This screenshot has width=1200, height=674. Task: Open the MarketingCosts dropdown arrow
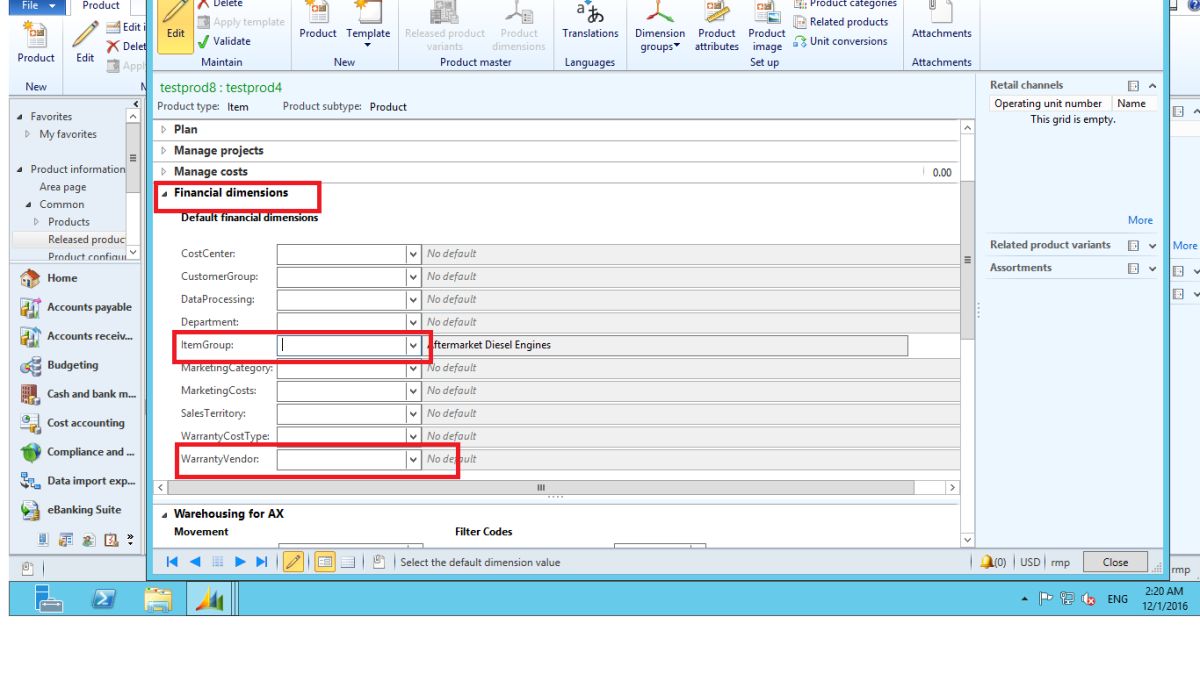coord(413,391)
